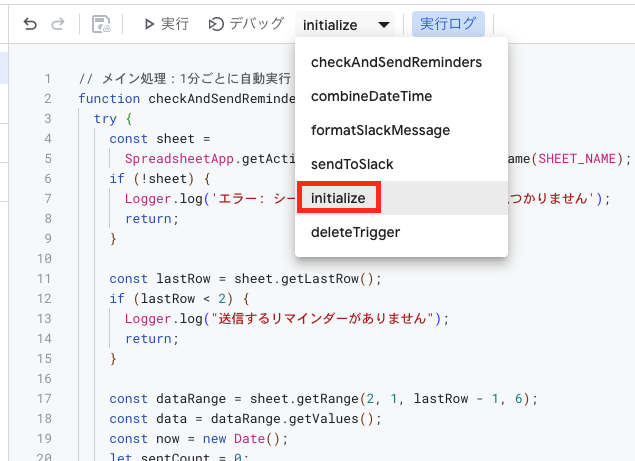Image resolution: width=635 pixels, height=461 pixels.
Task: Click the 'return' statement on line 14
Action: pyautogui.click(x=152, y=339)
